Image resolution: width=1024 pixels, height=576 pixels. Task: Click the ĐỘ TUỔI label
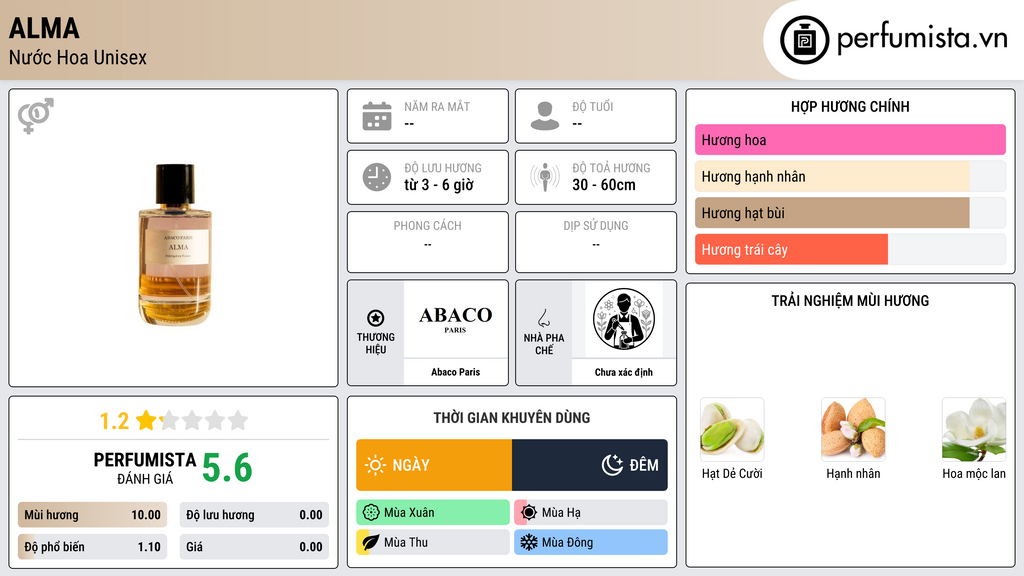593,106
